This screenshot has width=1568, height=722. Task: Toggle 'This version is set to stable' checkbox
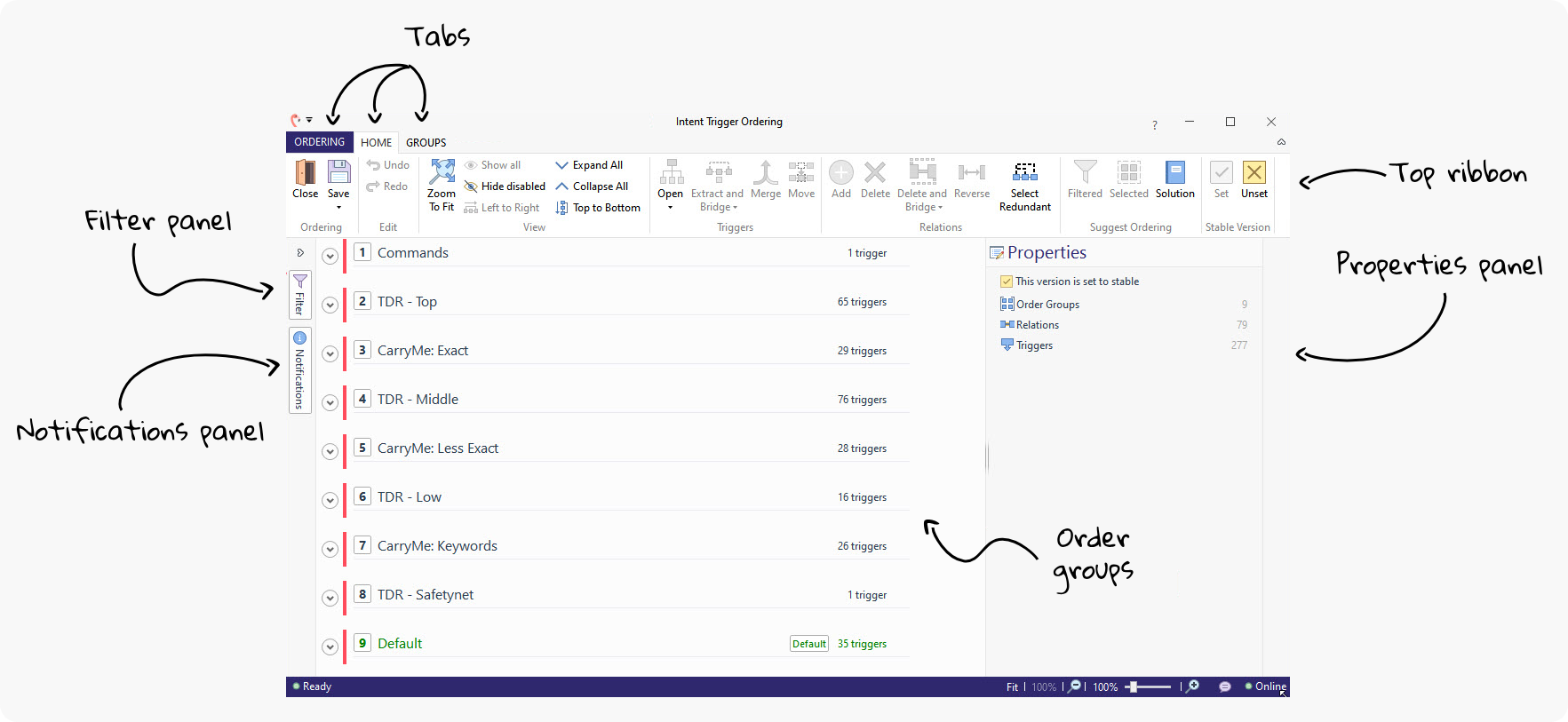click(1007, 282)
